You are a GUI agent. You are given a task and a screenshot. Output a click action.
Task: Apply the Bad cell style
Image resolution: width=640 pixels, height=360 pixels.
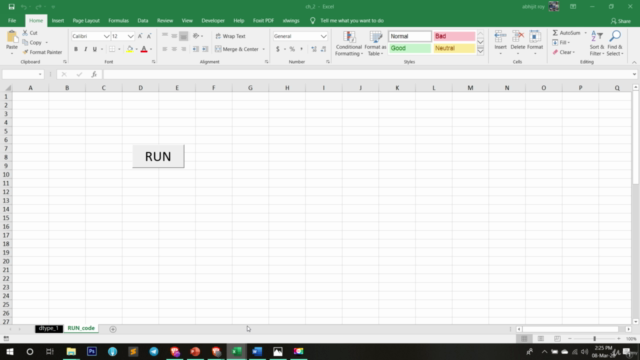point(454,36)
